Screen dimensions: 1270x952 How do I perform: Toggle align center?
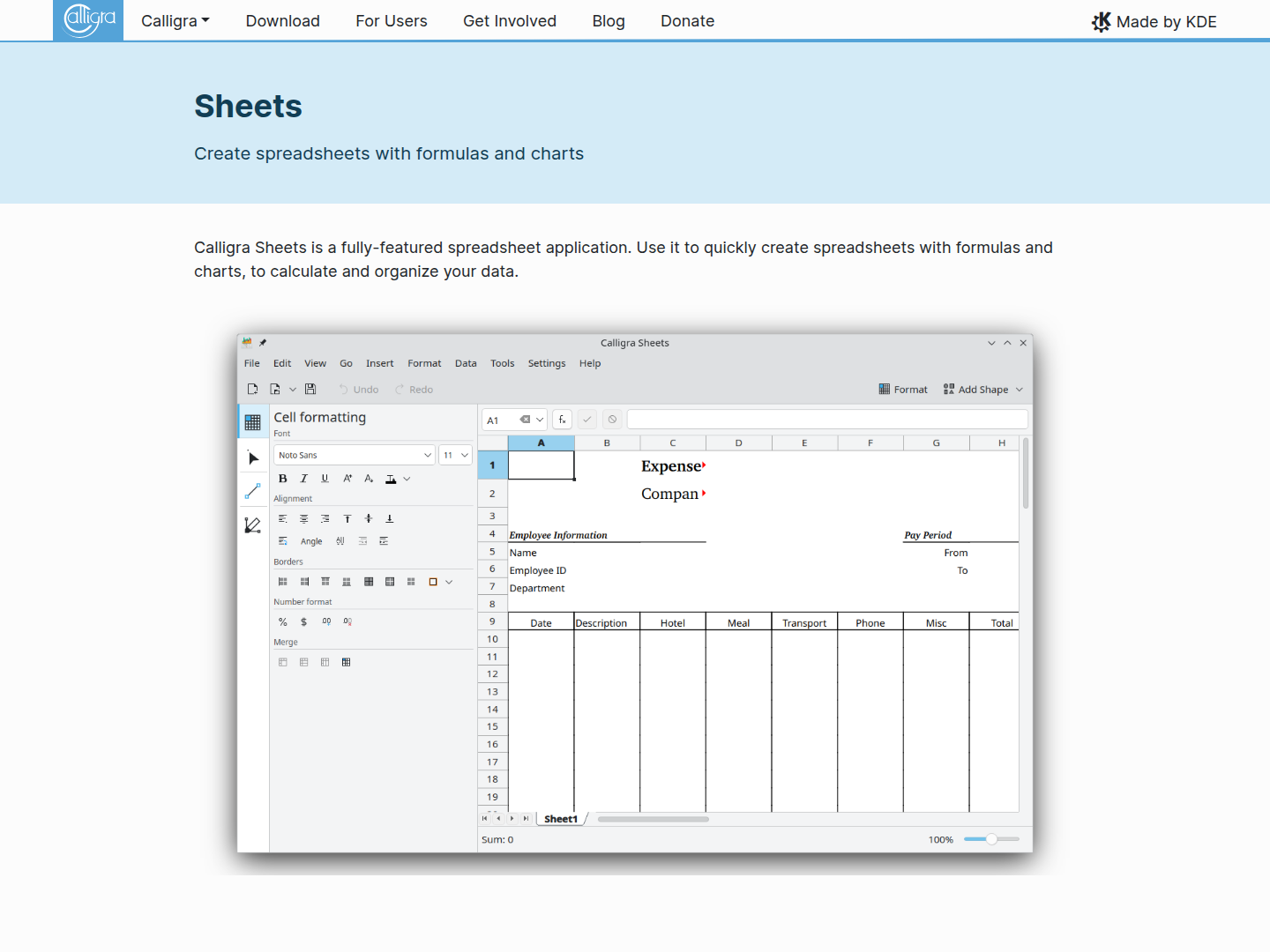pos(304,519)
